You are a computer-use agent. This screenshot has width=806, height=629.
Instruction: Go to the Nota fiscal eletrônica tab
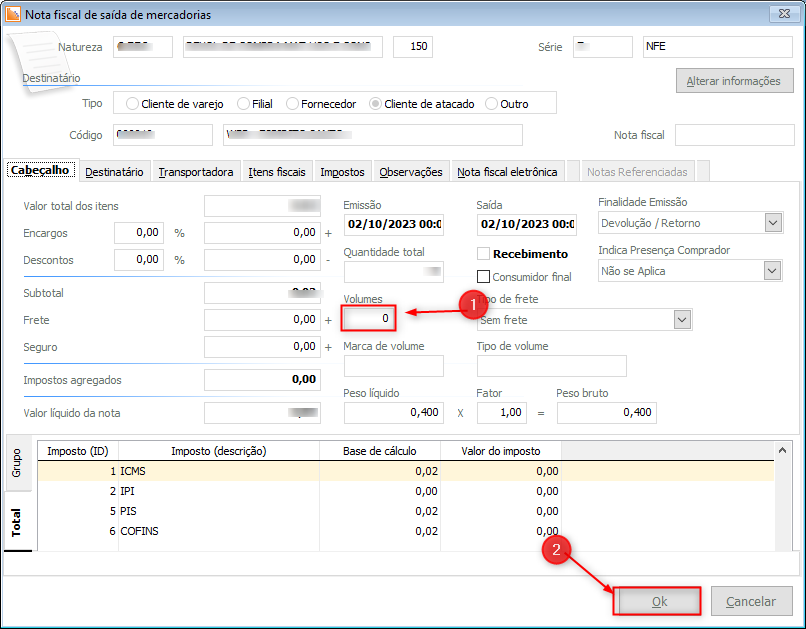click(x=507, y=172)
